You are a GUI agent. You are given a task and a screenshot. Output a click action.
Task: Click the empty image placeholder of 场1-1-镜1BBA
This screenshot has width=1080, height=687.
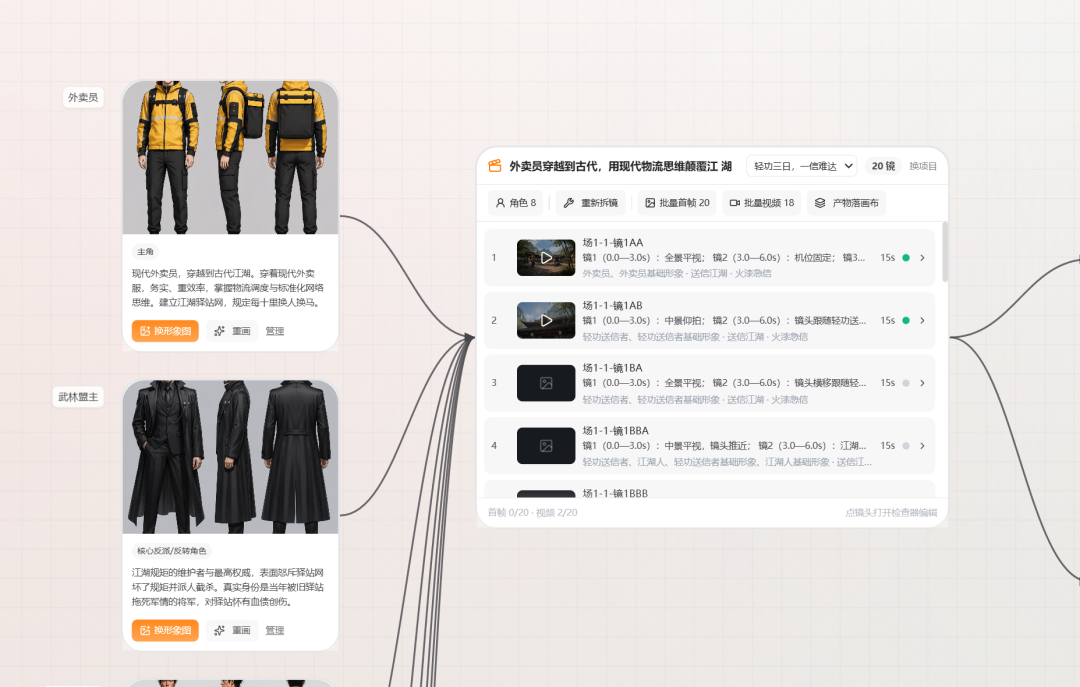546,446
